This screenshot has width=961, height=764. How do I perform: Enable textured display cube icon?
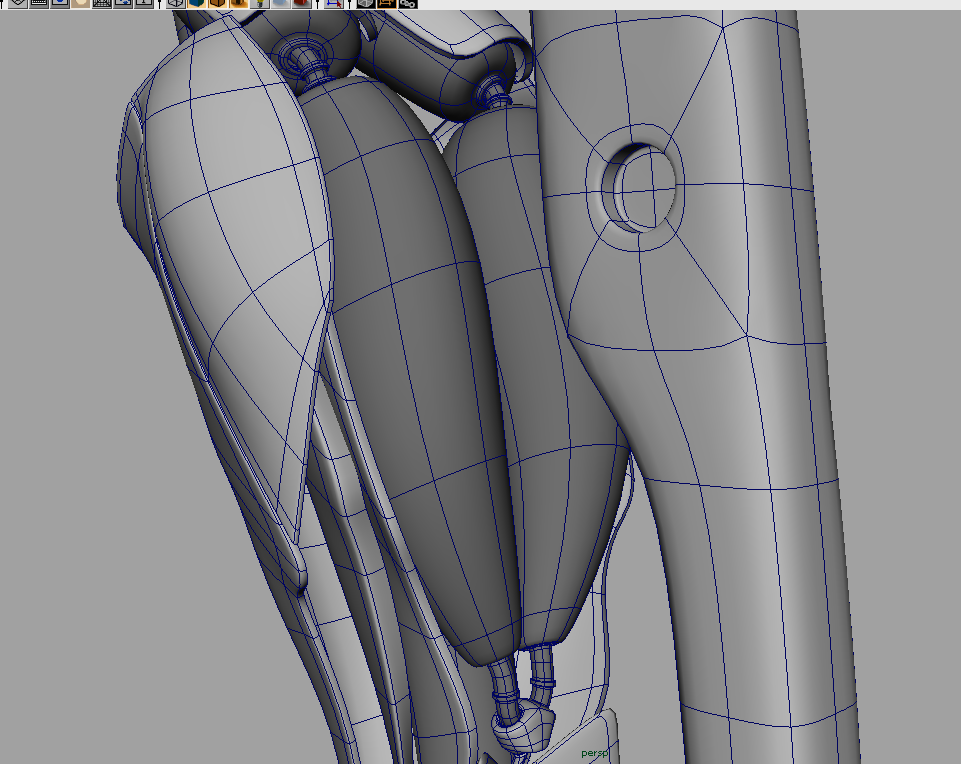[239, 3]
